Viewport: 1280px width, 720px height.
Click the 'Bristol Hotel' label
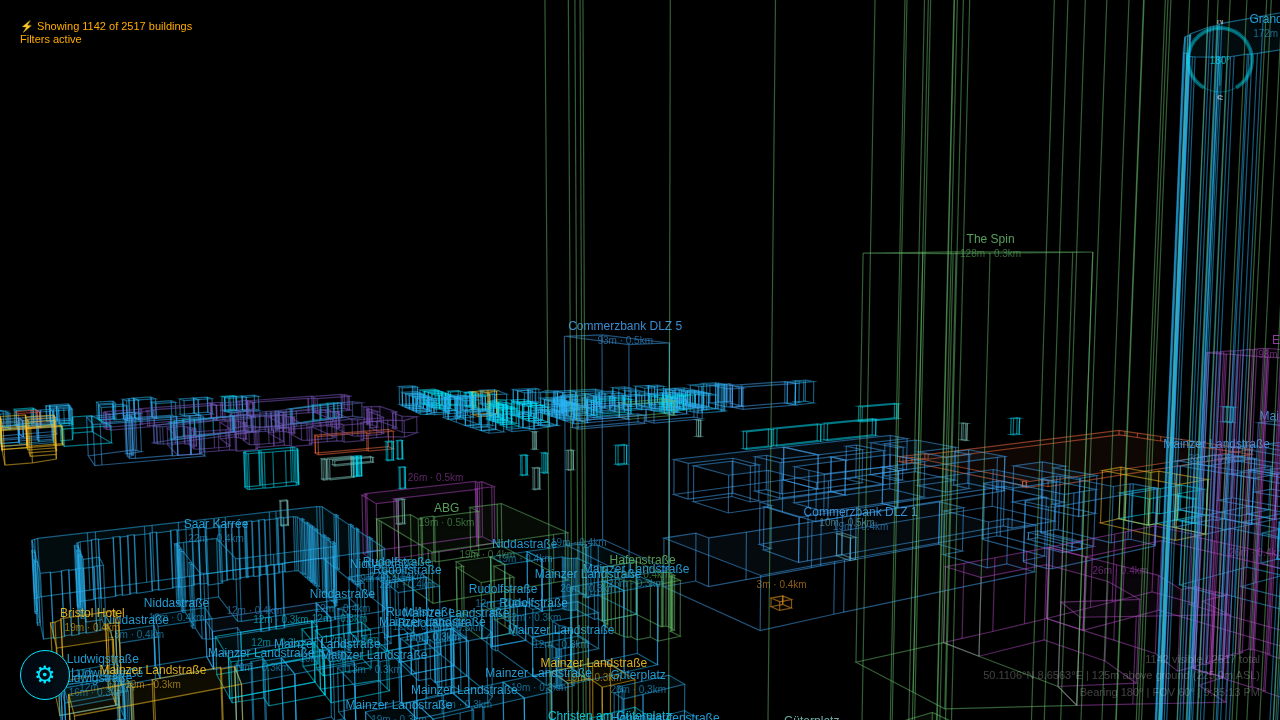pos(92,613)
